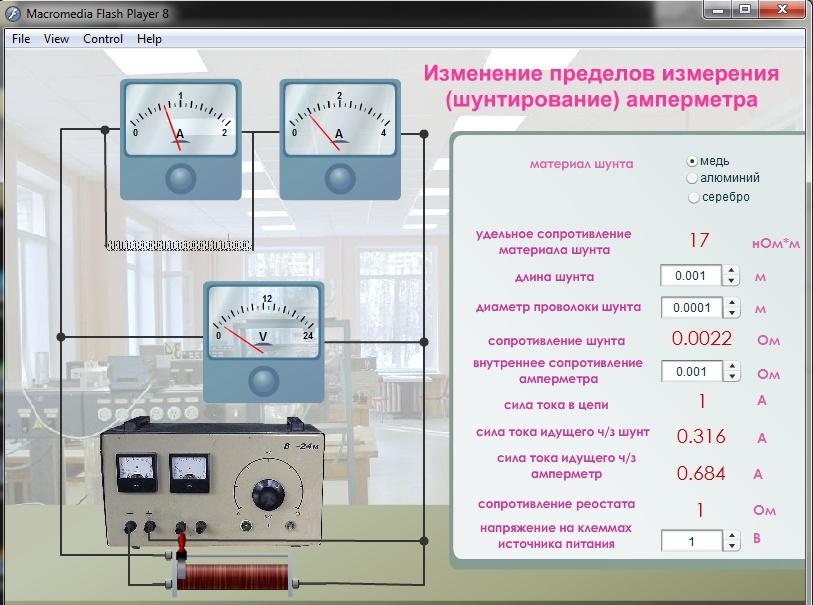
Task: Click the 0.316 shunt current value
Action: (701, 436)
